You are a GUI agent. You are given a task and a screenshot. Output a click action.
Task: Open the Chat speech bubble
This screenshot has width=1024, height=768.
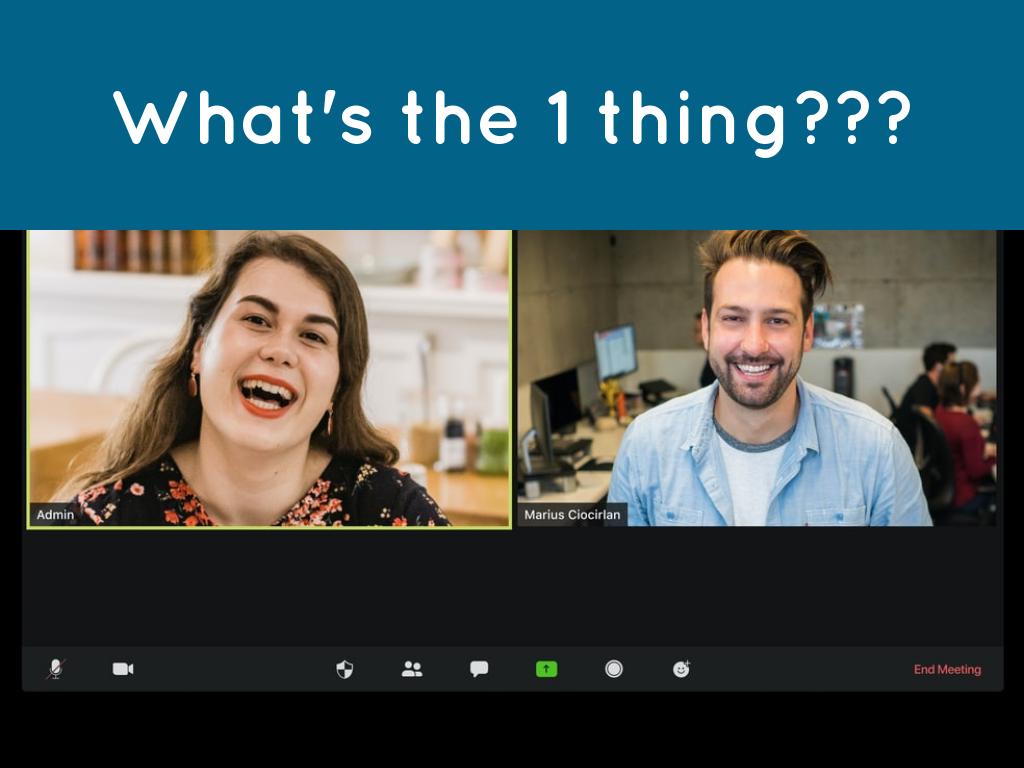(479, 669)
